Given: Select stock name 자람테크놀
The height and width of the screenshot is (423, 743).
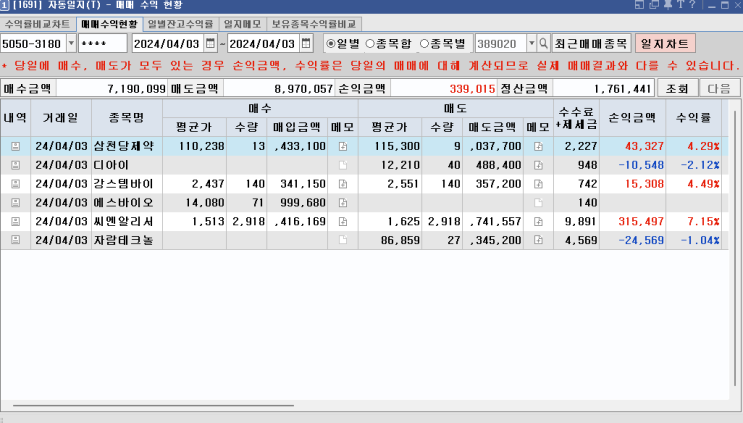Looking at the screenshot, I should pyautogui.click(x=124, y=240).
